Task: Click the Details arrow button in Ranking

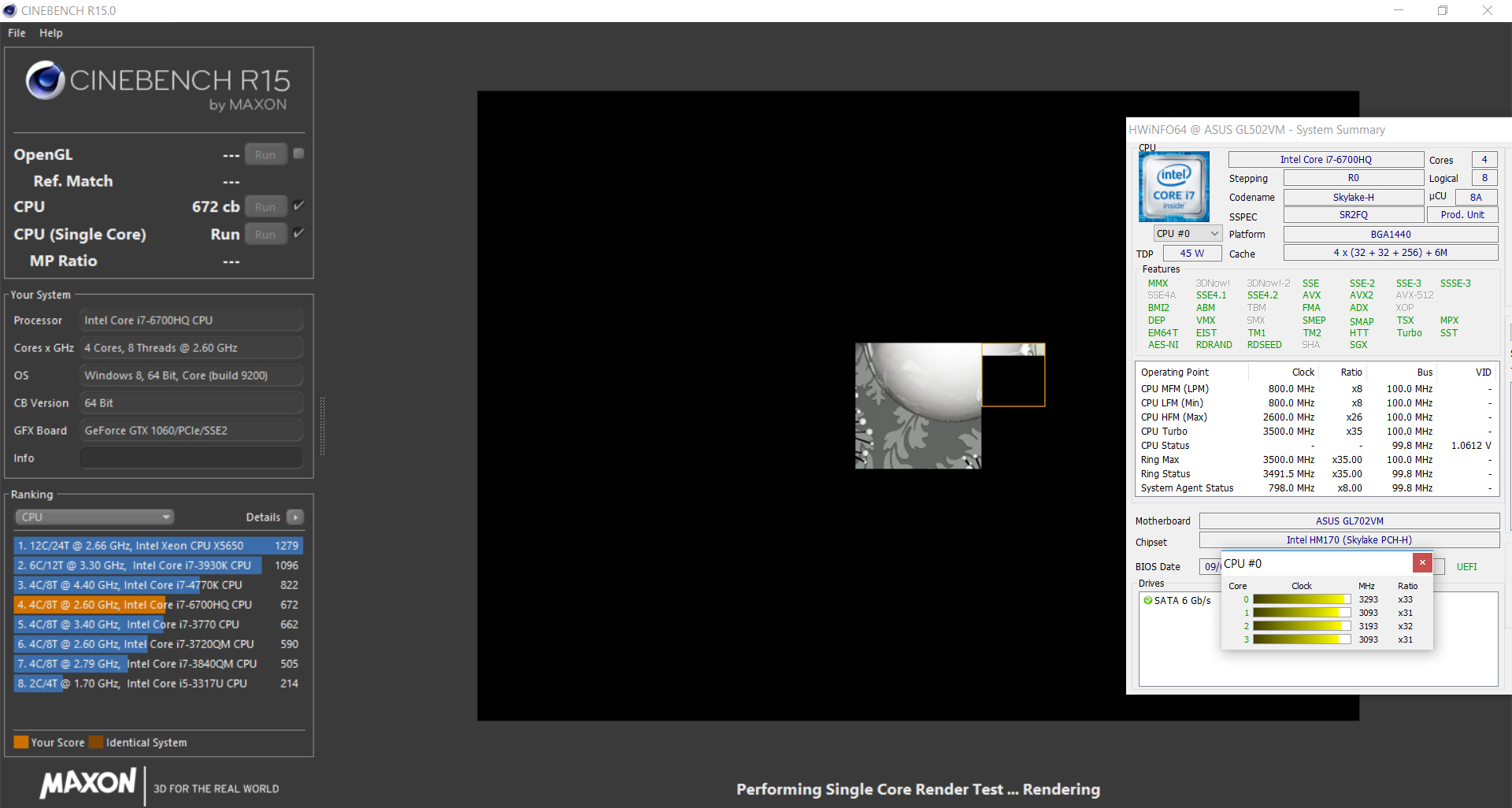Action: pyautogui.click(x=295, y=517)
